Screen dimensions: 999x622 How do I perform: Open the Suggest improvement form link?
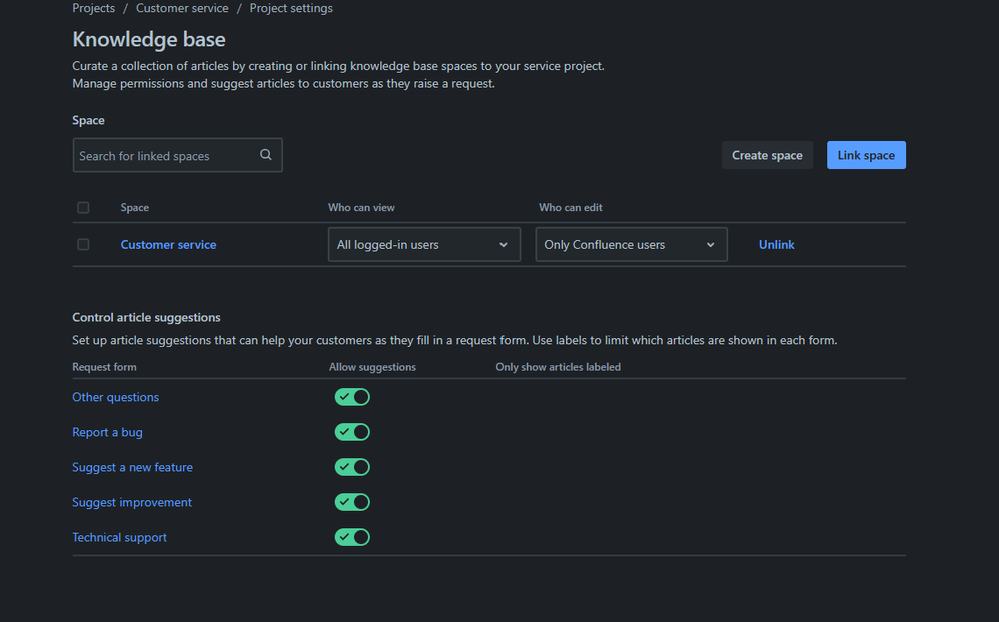click(x=132, y=502)
